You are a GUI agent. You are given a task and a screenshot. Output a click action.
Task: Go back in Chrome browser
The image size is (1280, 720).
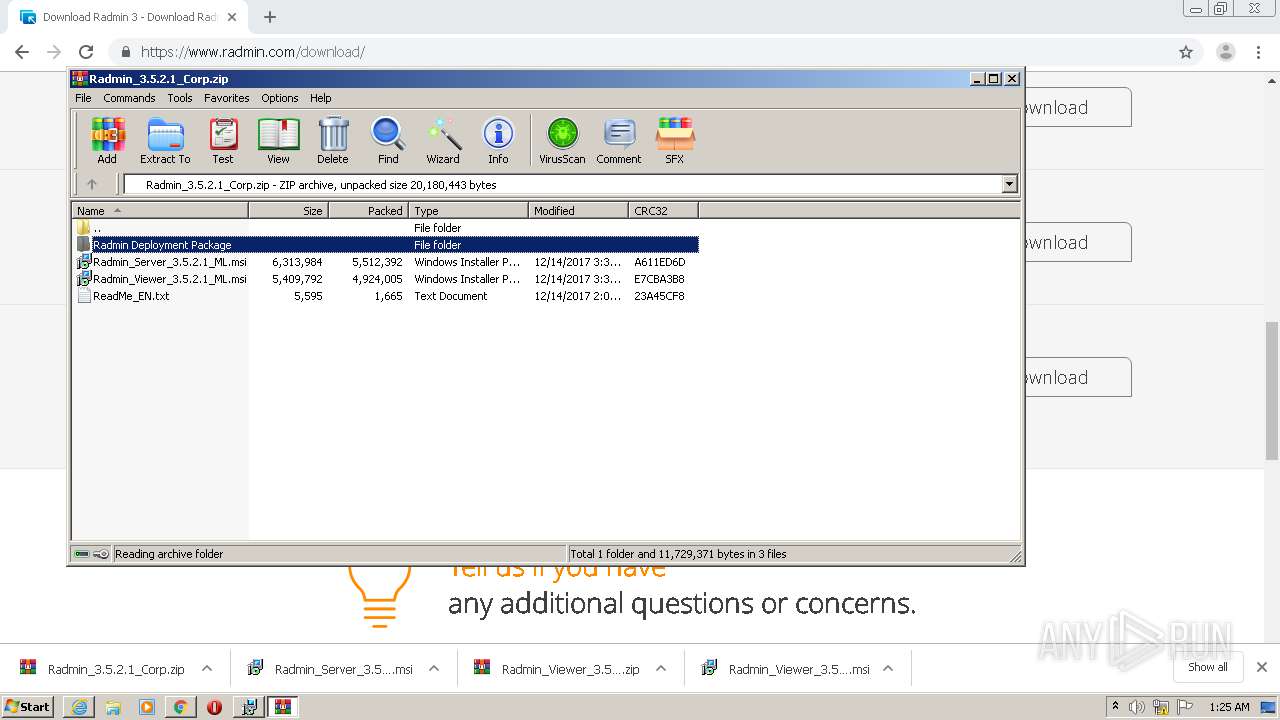tap(22, 52)
